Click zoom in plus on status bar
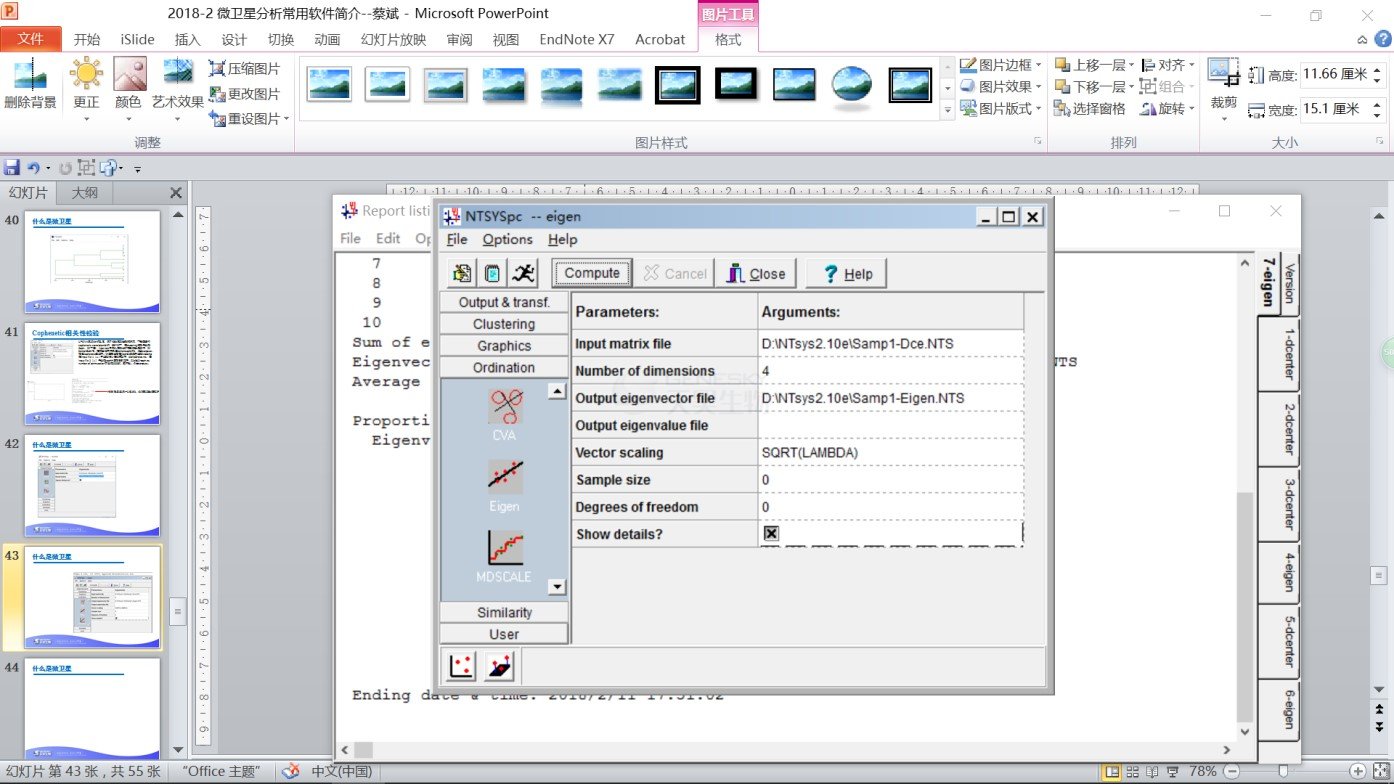Viewport: 1394px width, 784px height. pyautogui.click(x=1357, y=771)
